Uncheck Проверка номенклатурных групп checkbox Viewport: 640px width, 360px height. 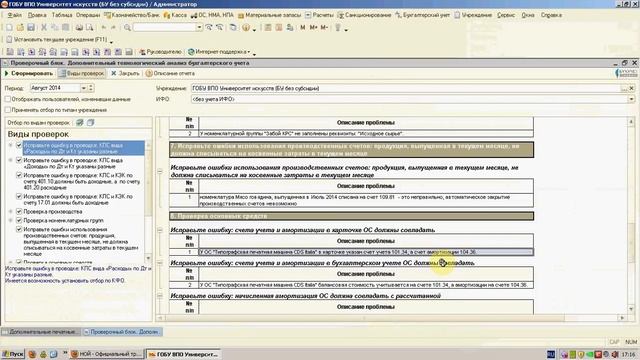click(19, 220)
